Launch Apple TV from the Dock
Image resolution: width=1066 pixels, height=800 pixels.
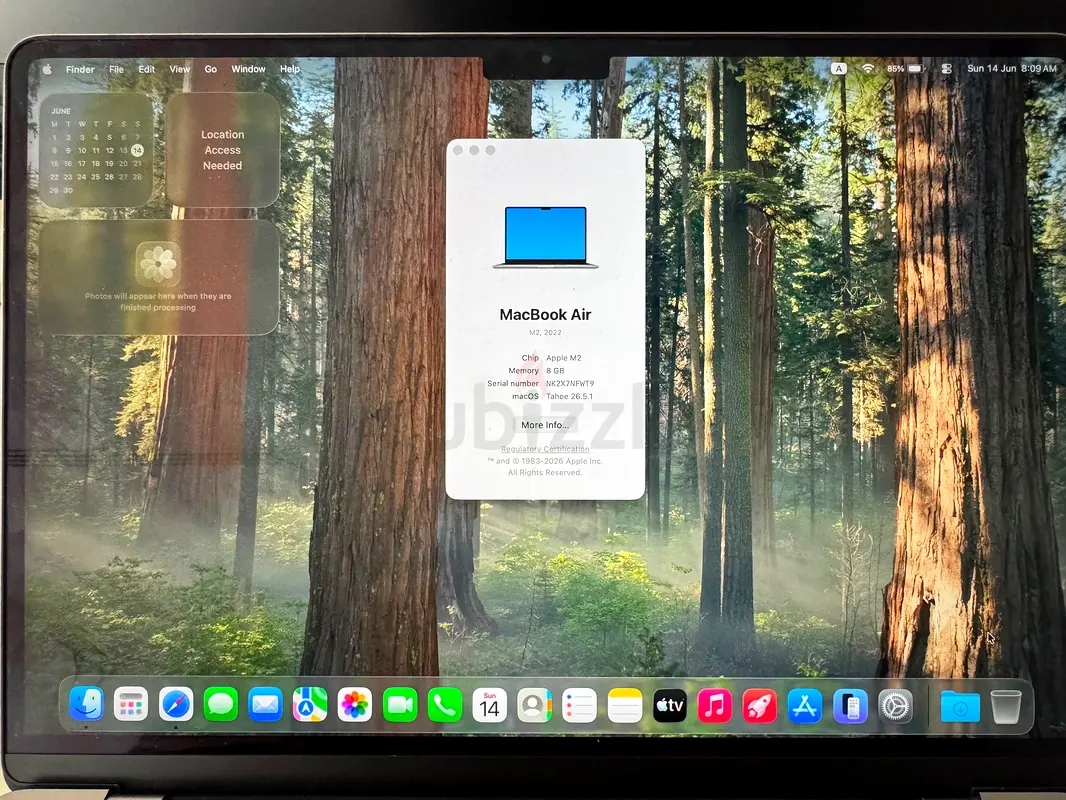coord(670,706)
